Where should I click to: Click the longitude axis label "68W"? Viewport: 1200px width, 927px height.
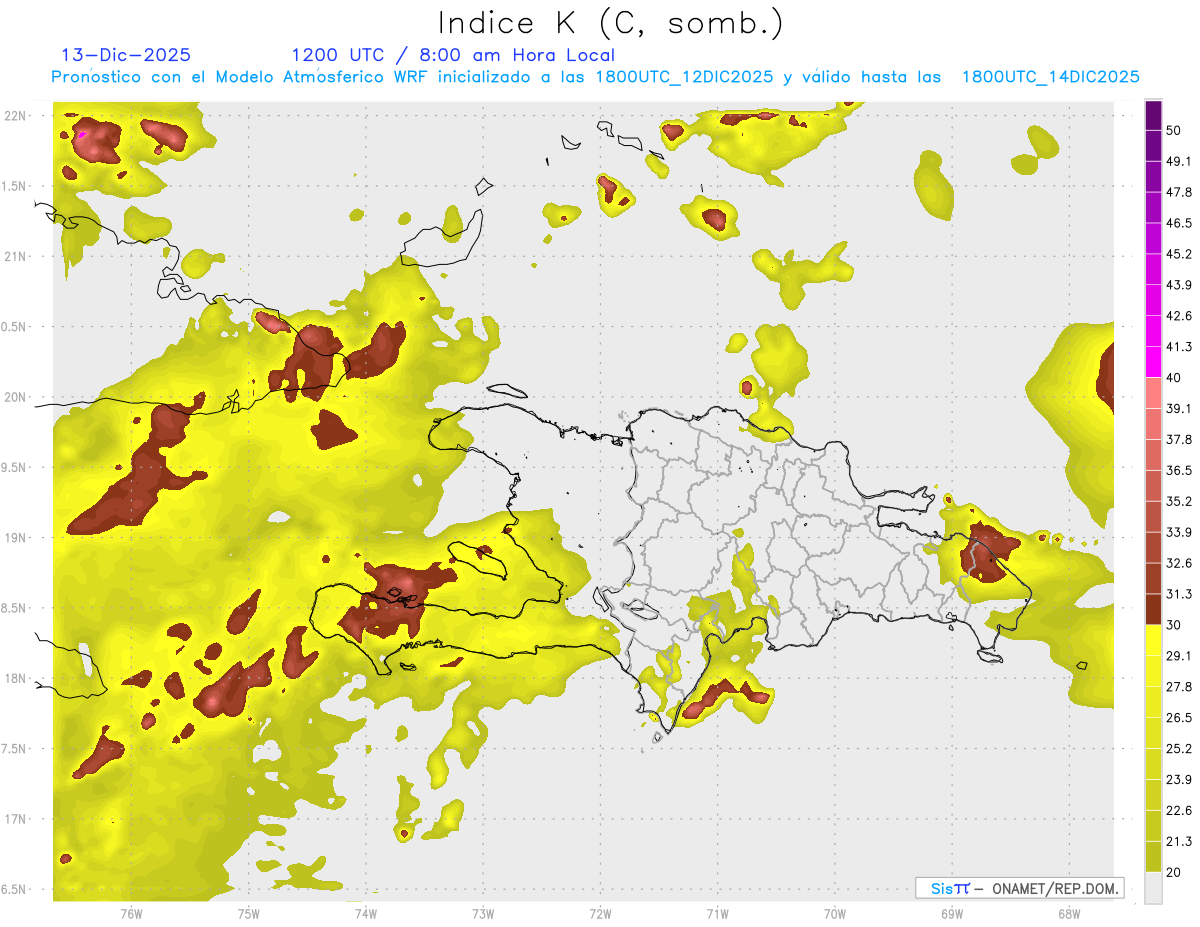1069,914
